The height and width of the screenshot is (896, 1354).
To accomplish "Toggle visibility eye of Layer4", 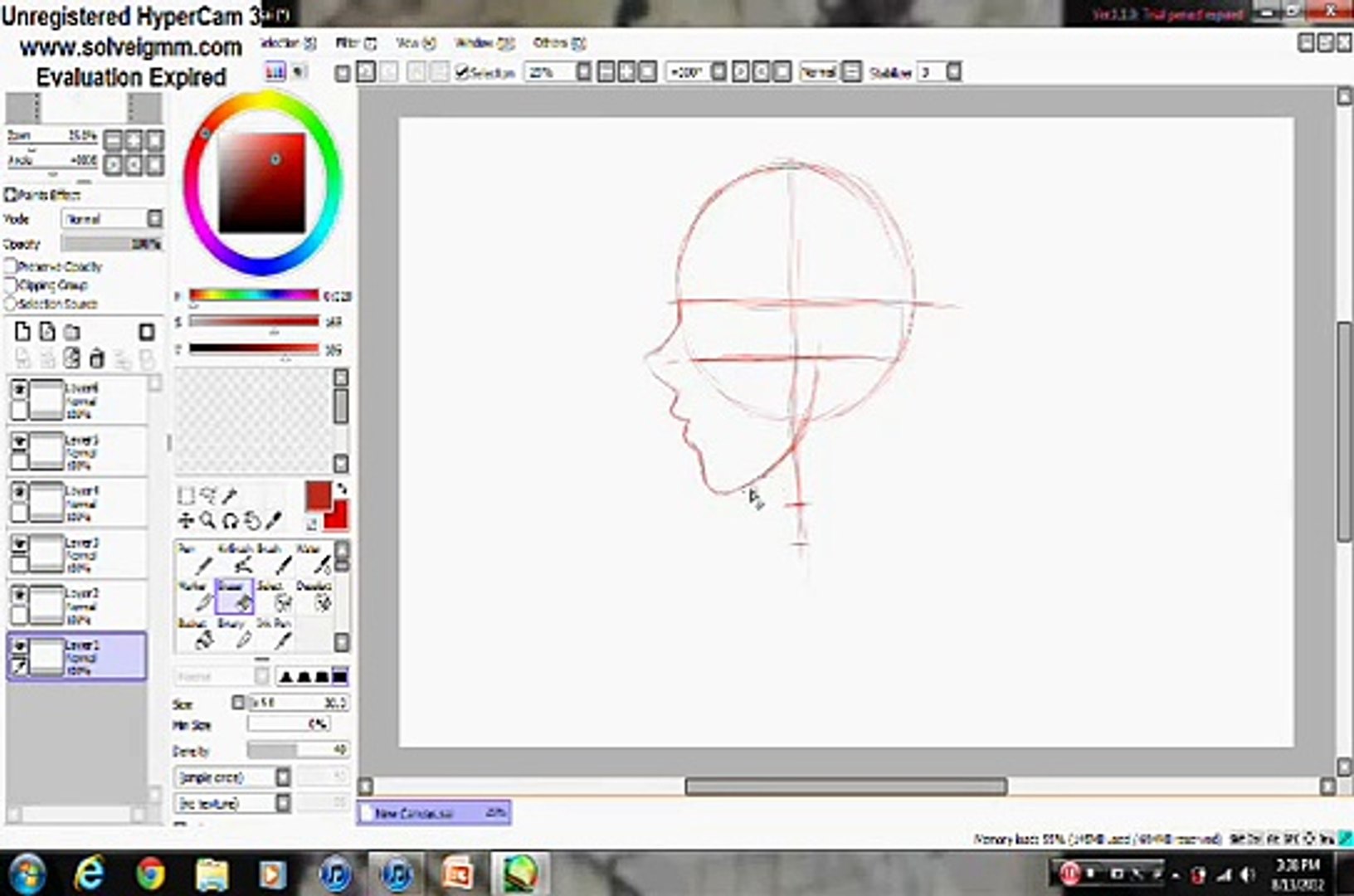I will pos(18,493).
